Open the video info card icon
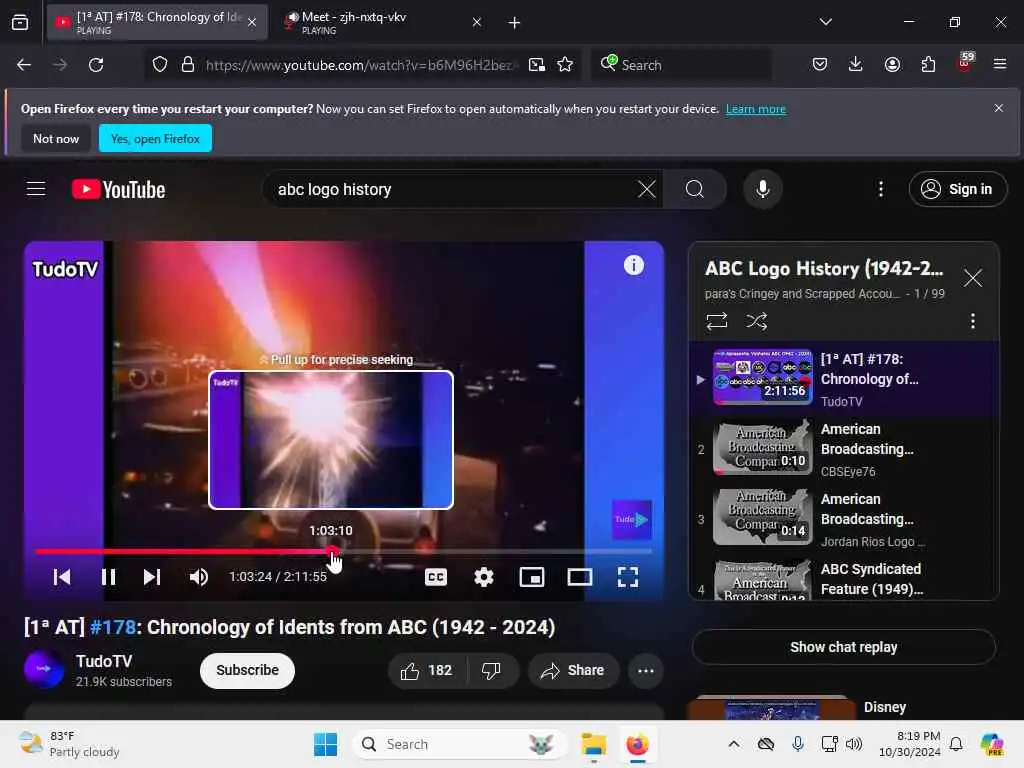 coord(633,265)
